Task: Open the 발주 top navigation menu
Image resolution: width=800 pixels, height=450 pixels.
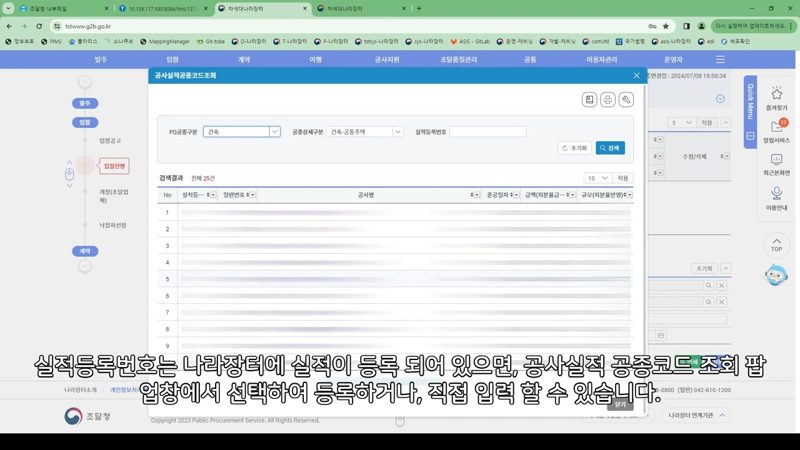Action: 101,60
